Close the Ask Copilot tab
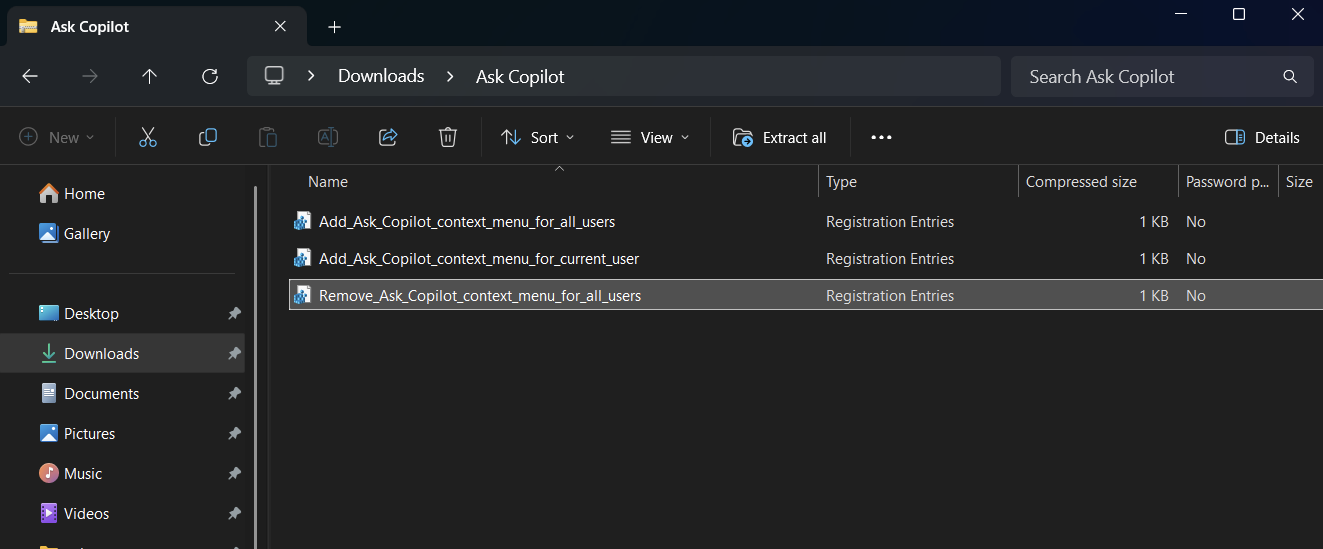This screenshot has height=549, width=1323. pos(280,26)
